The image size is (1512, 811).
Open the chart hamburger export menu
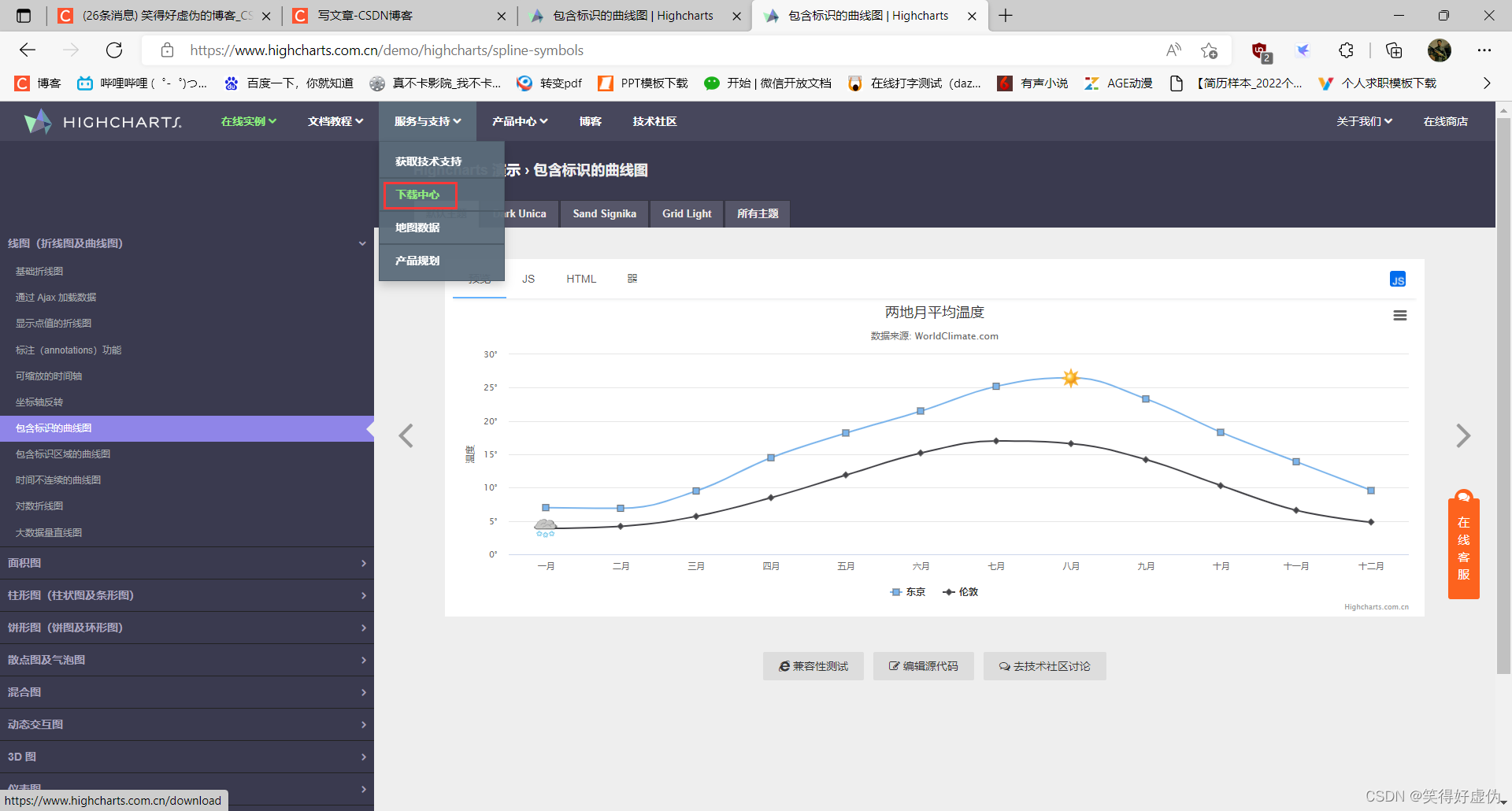pyautogui.click(x=1399, y=315)
